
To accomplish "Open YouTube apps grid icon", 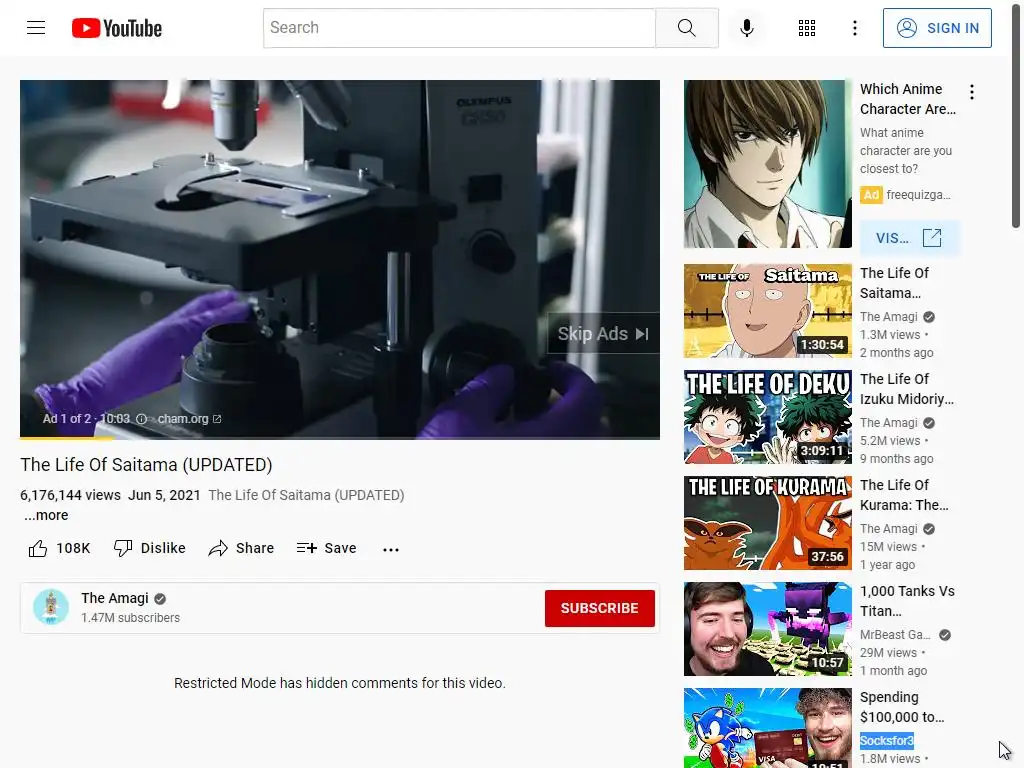I will (x=807, y=28).
